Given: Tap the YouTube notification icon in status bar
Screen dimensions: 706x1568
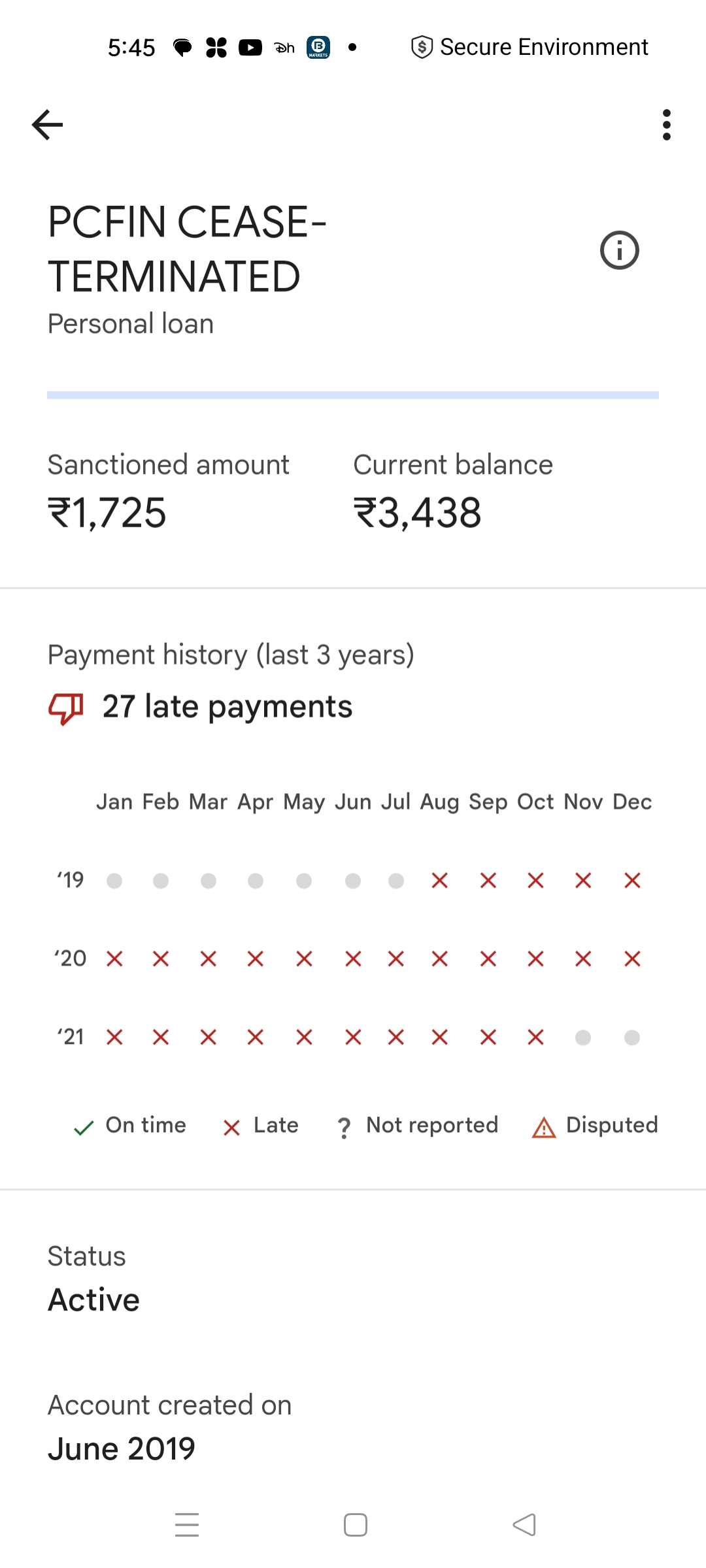Looking at the screenshot, I should point(250,48).
